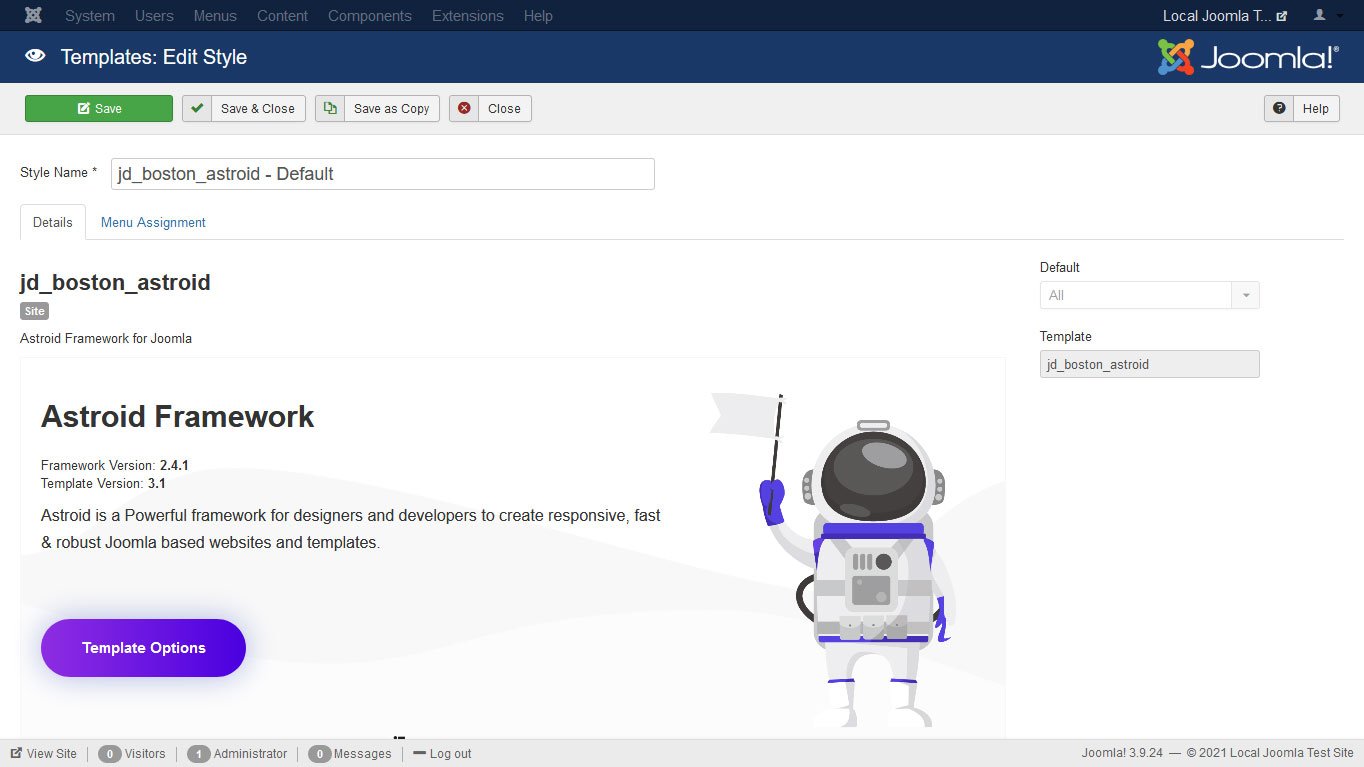The image size is (1364, 767).
Task: Log out from the status bar
Action: click(x=442, y=754)
